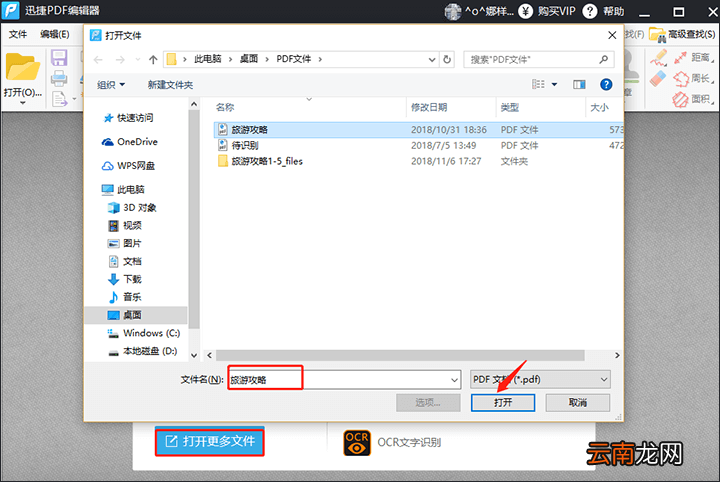Viewport: 720px width, 482px height.
Task: Expand the recent locations dropdown arrow
Action: click(138, 60)
